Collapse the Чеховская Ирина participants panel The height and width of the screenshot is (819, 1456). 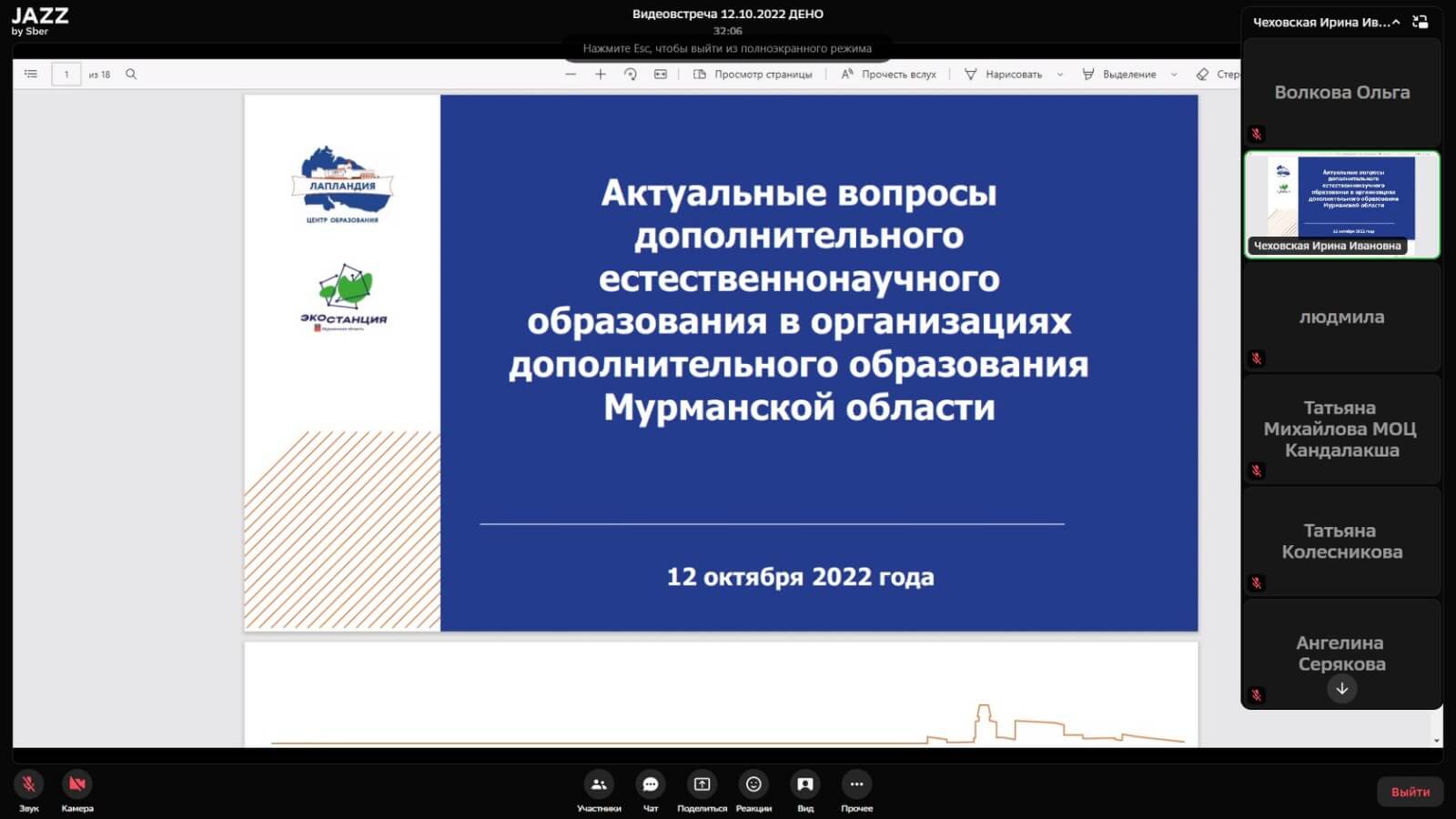coord(1396,22)
